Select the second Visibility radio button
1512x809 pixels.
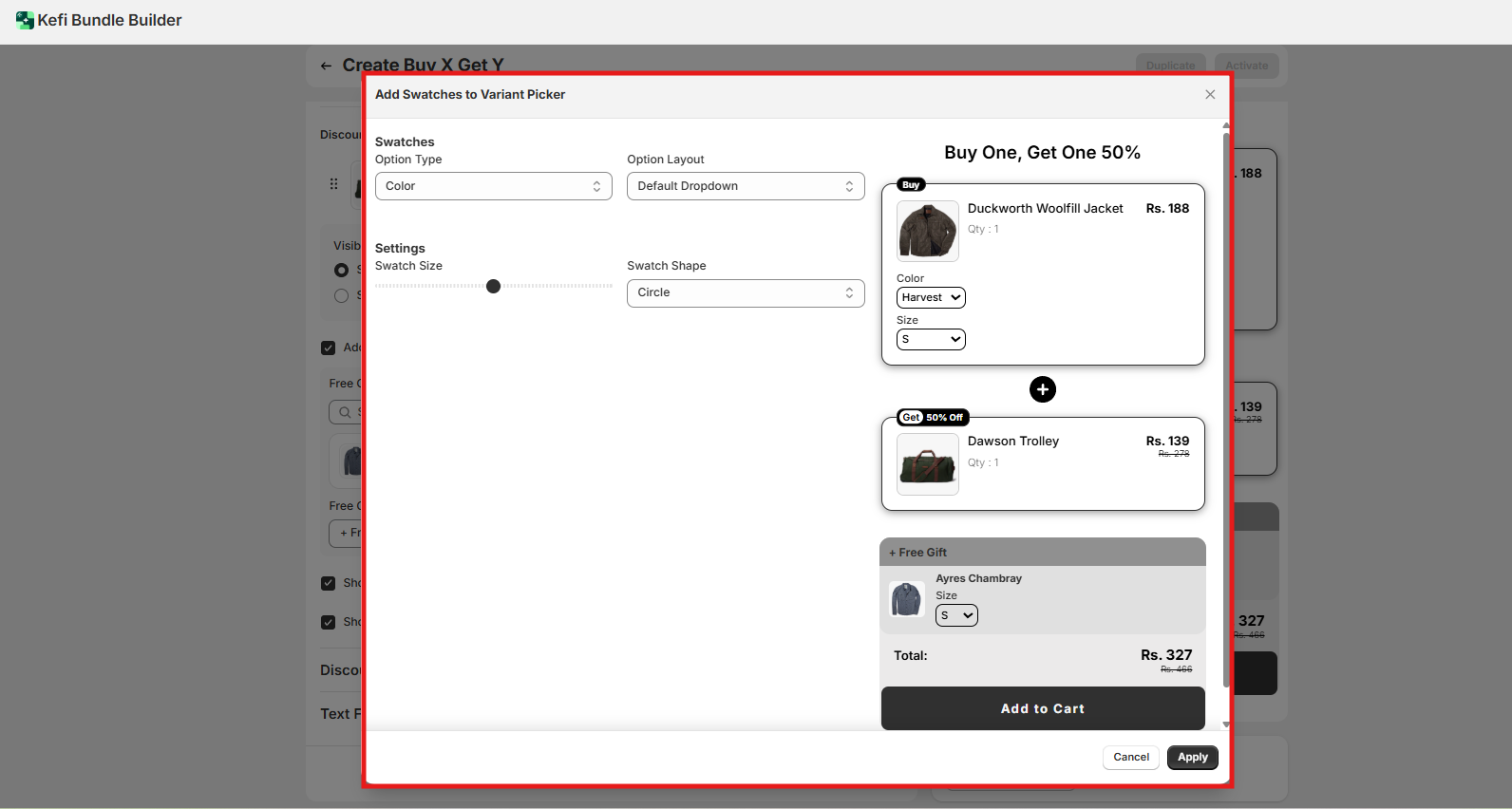click(341, 296)
